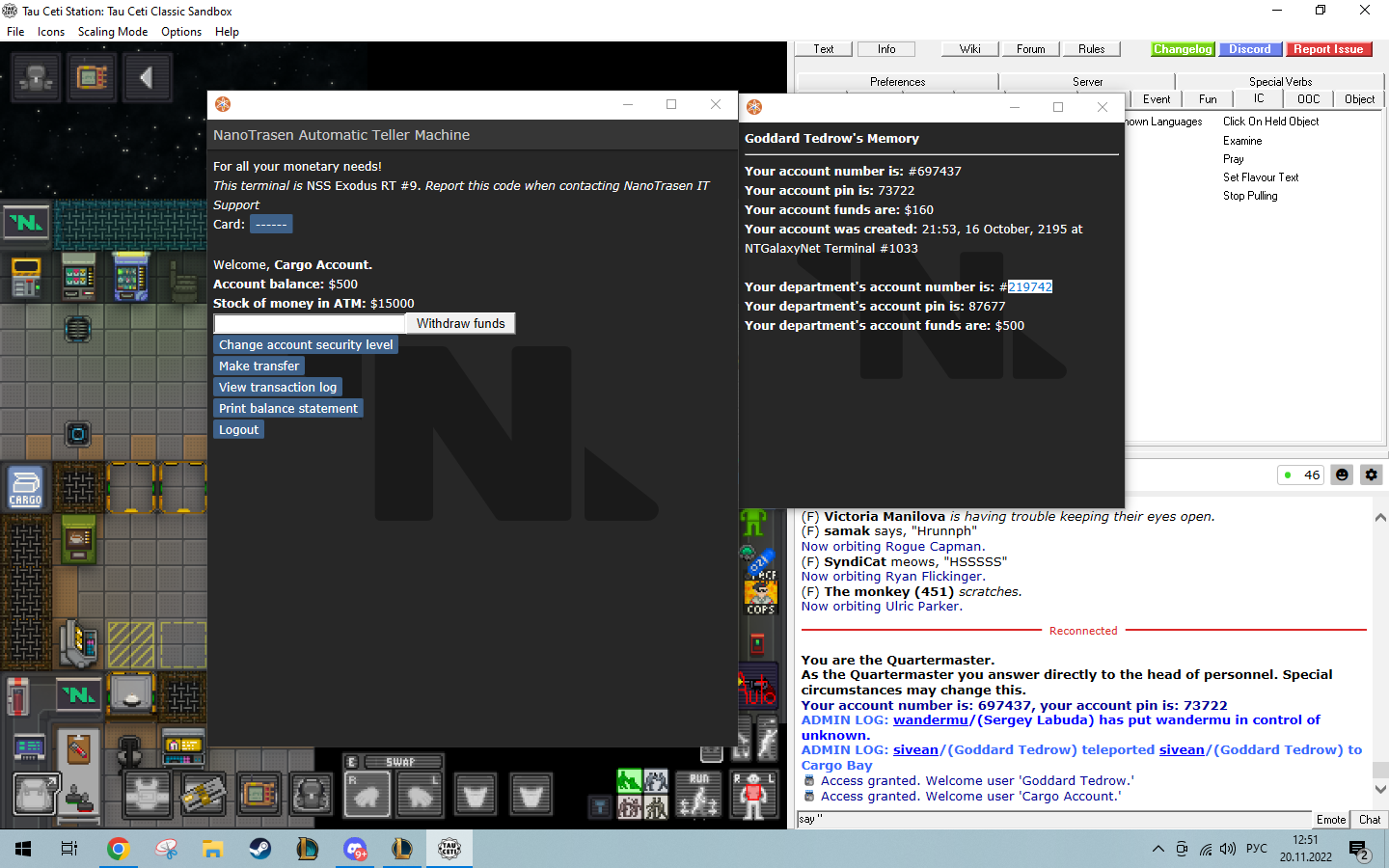
Task: Open the Help menu
Action: [227, 32]
